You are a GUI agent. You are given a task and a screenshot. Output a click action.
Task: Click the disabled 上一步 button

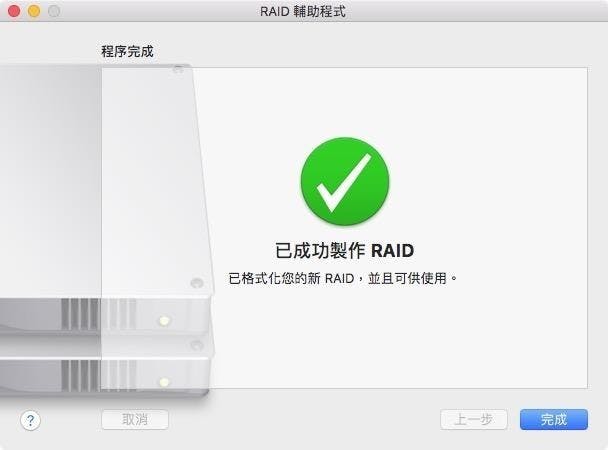coord(474,419)
